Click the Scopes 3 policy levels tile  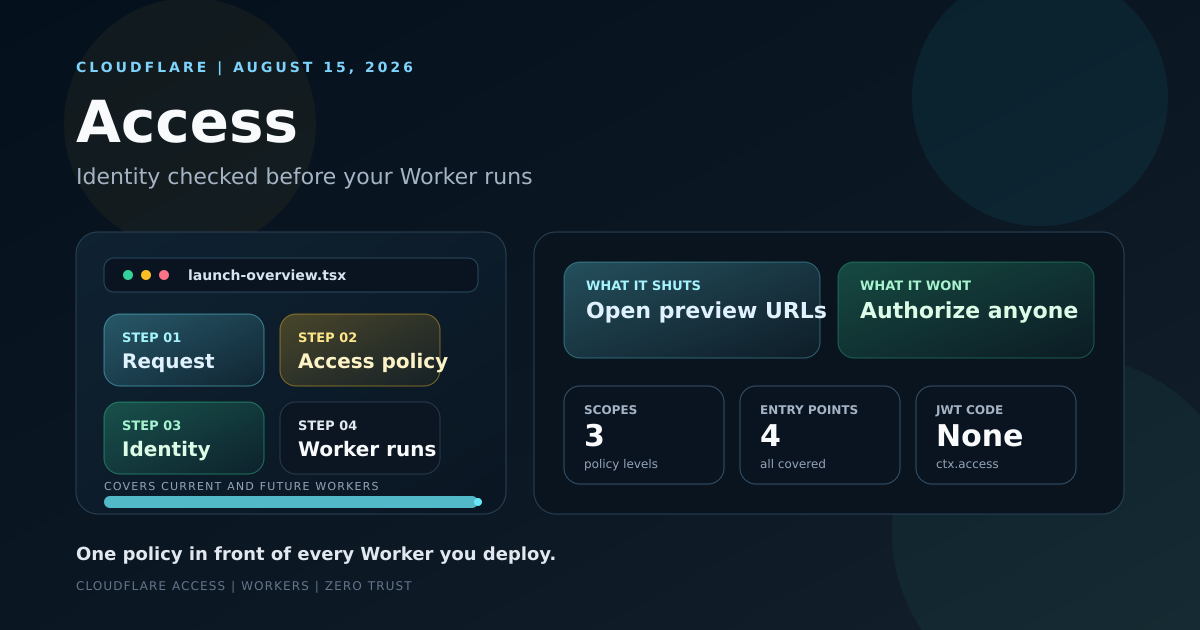(x=644, y=435)
